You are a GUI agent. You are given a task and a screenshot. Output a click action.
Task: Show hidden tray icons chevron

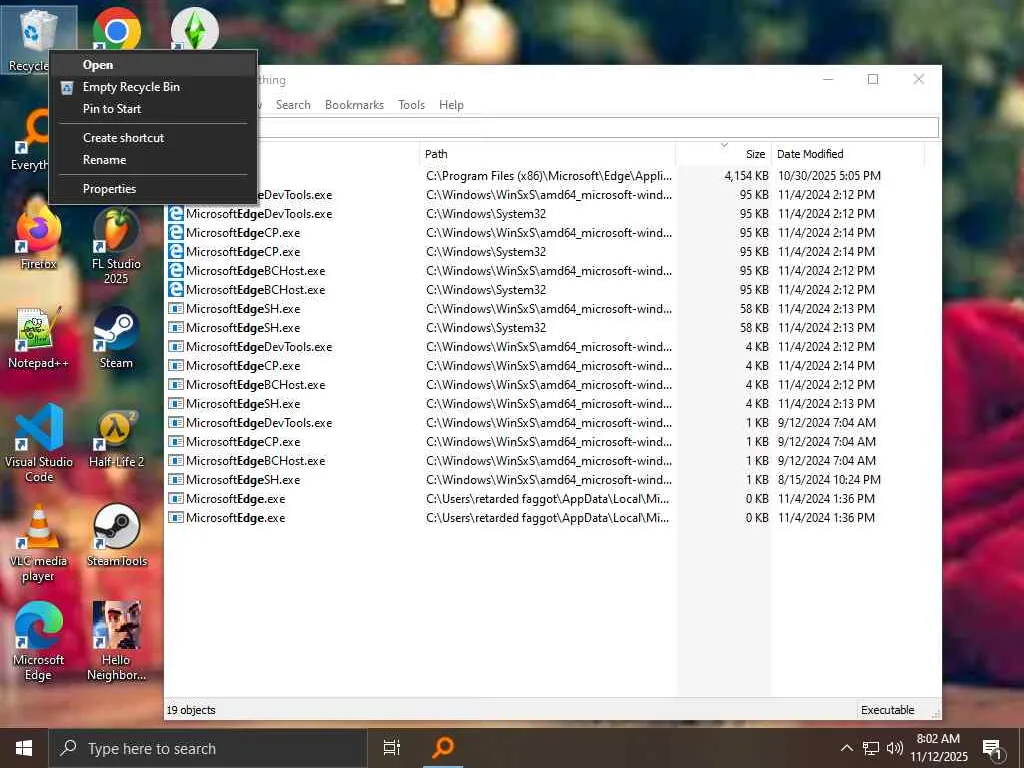point(846,748)
